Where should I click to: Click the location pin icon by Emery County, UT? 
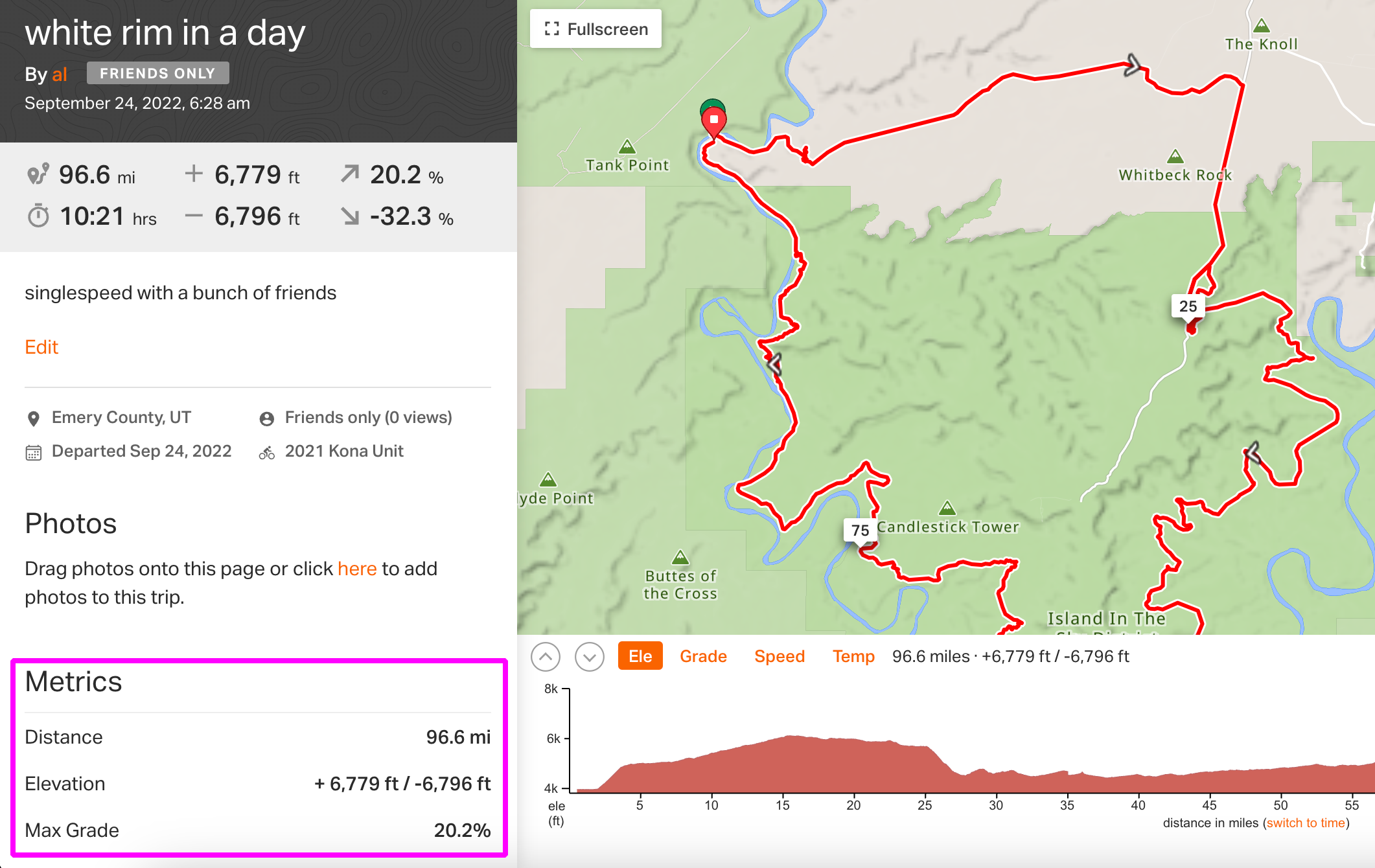coord(34,417)
